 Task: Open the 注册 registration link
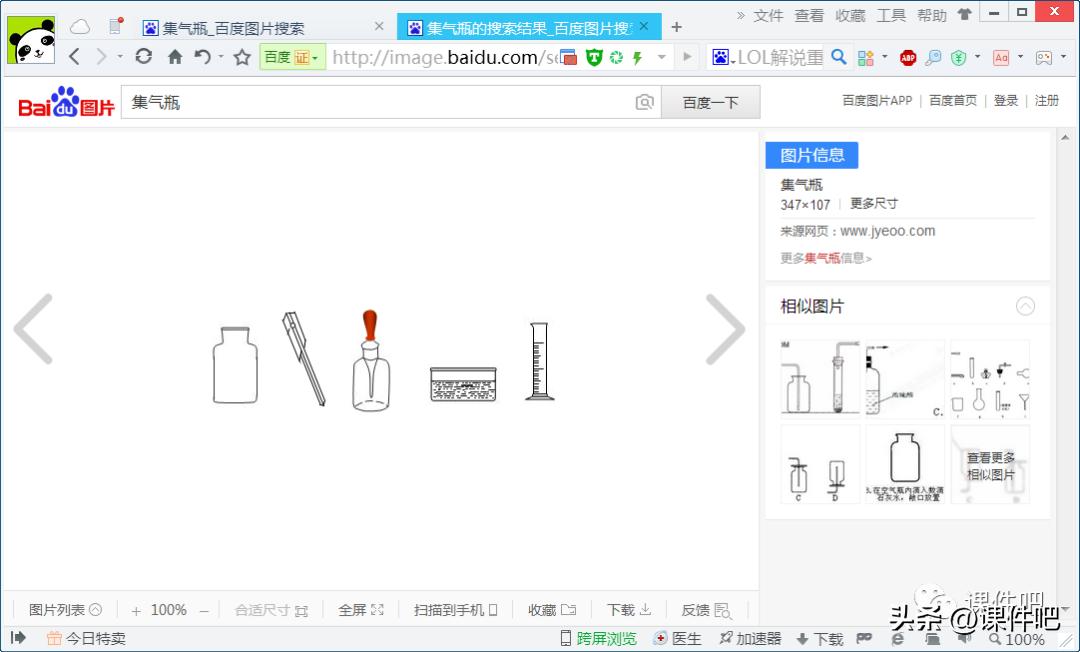coord(1047,101)
